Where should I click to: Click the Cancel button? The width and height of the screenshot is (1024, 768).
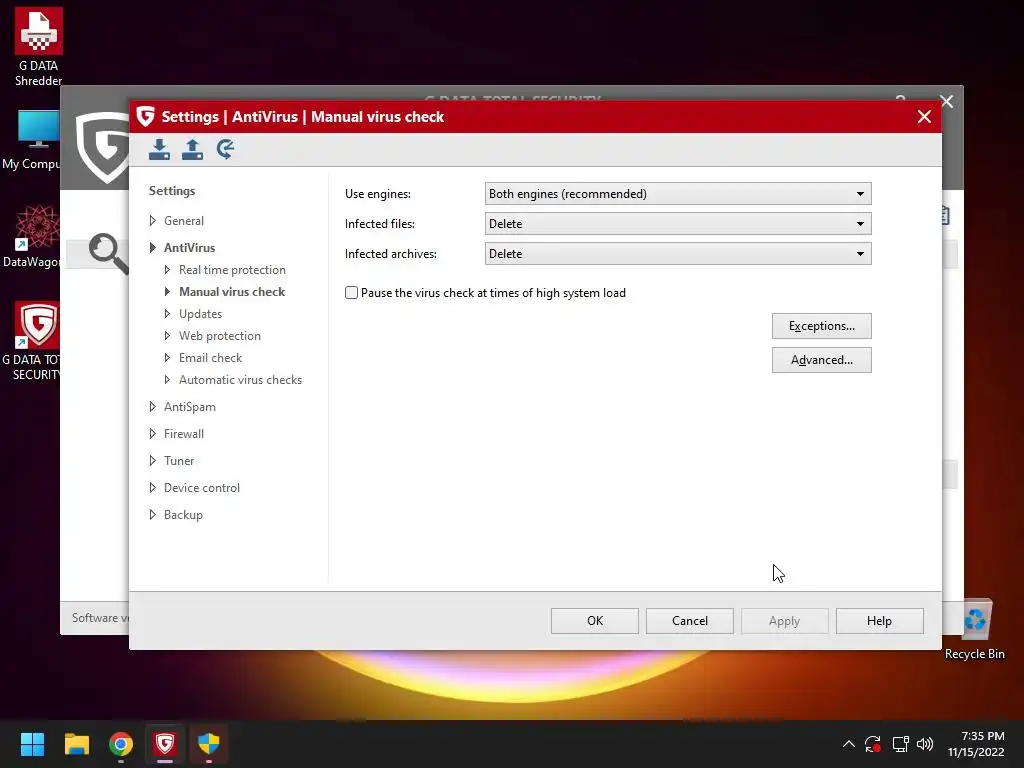[690, 621]
